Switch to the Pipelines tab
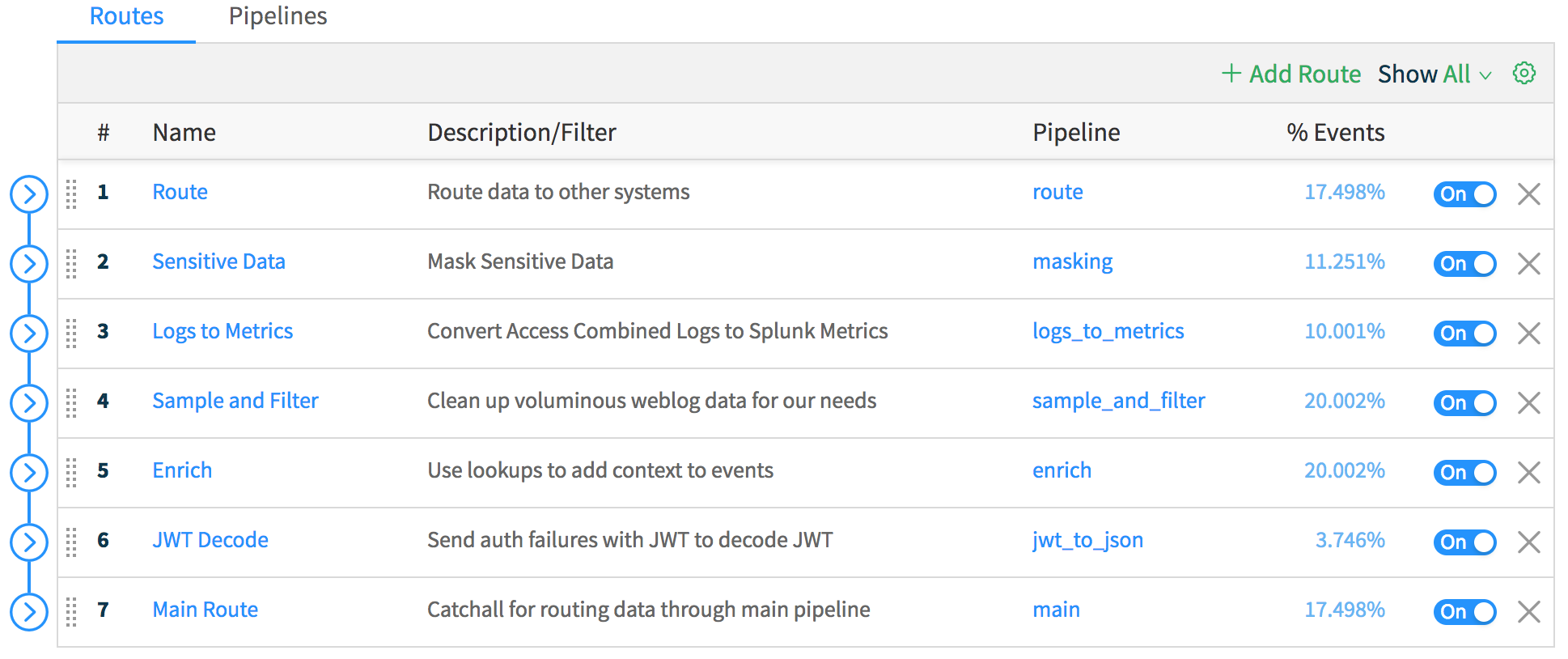Image resolution: width=1568 pixels, height=659 pixels. 278,17
